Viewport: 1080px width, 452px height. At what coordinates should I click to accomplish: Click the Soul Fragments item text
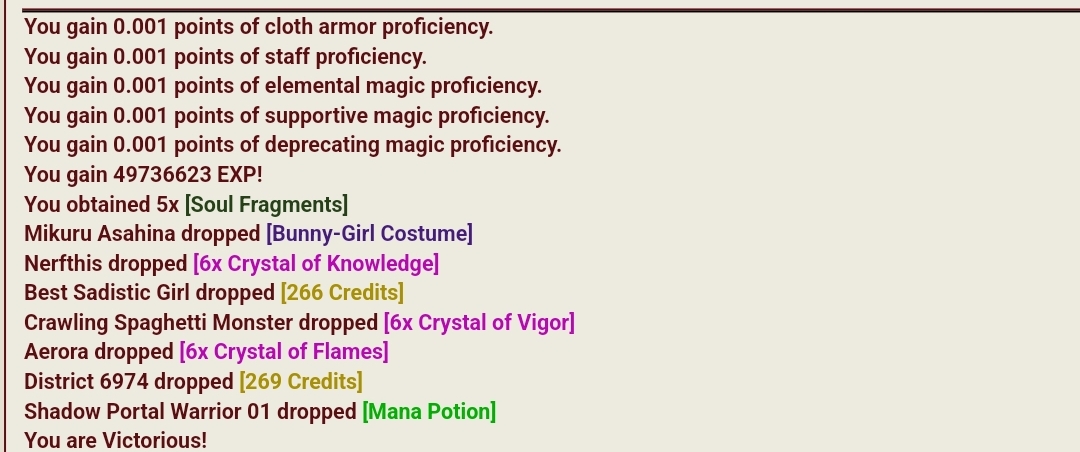click(266, 205)
